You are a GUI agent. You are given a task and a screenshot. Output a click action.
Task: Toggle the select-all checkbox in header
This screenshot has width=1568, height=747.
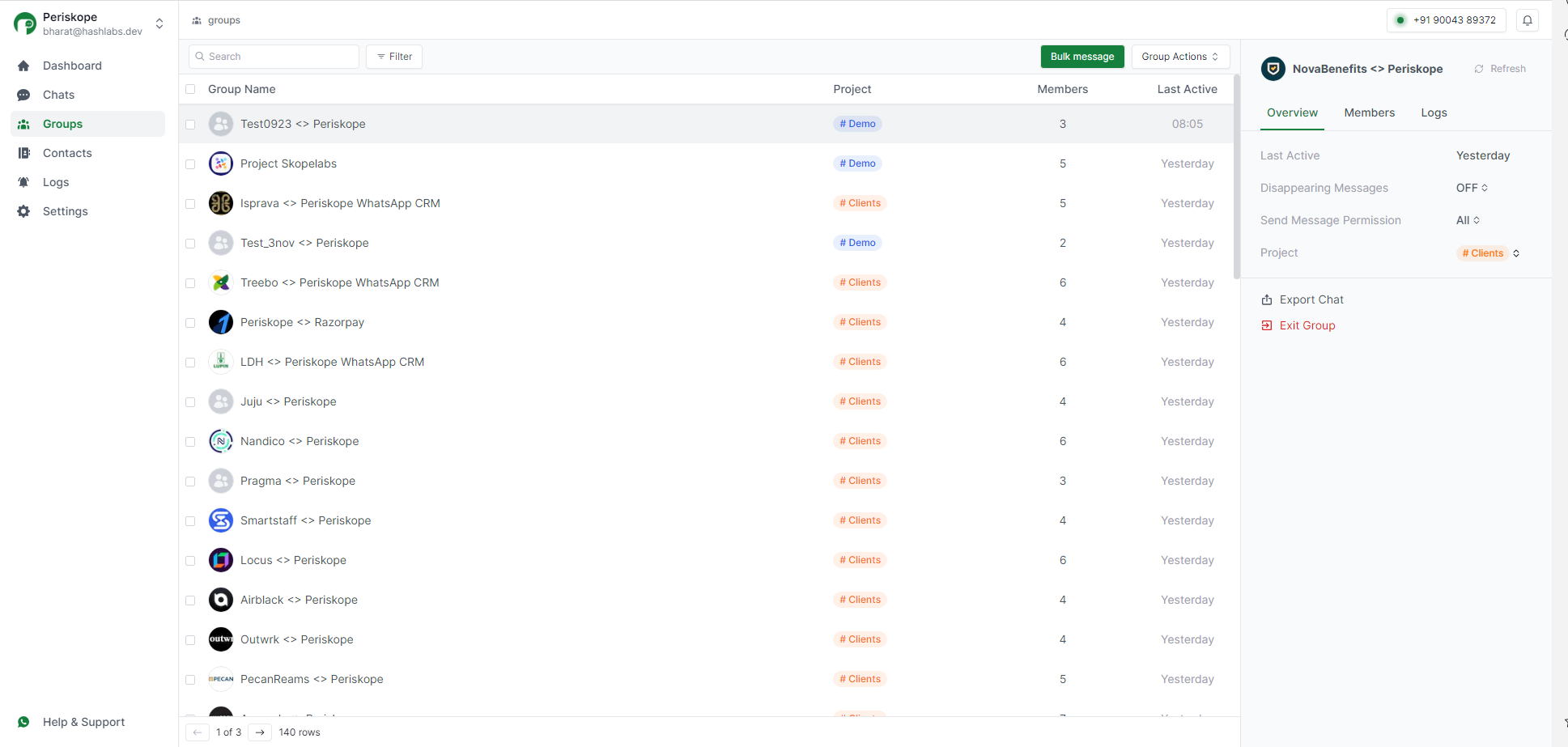(x=190, y=89)
